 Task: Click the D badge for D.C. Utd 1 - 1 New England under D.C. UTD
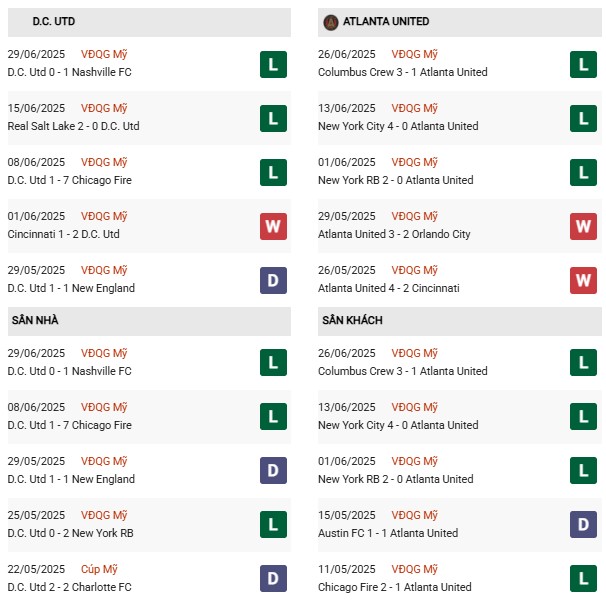[272, 281]
